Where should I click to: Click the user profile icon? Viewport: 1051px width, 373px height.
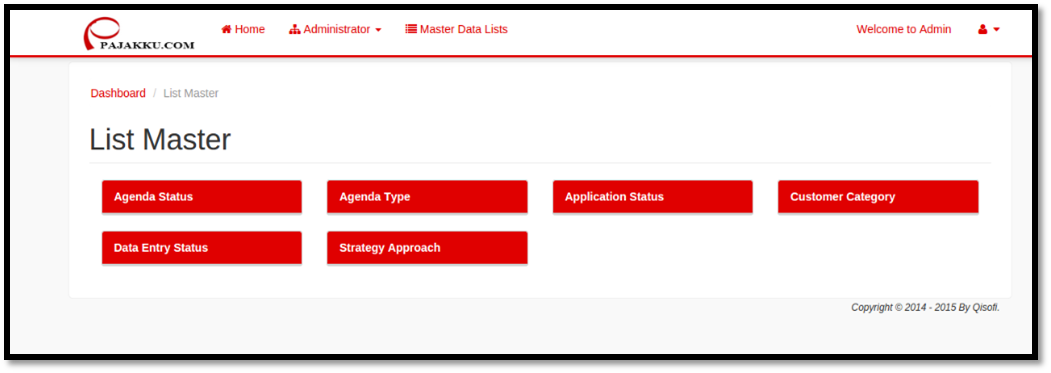(x=983, y=30)
